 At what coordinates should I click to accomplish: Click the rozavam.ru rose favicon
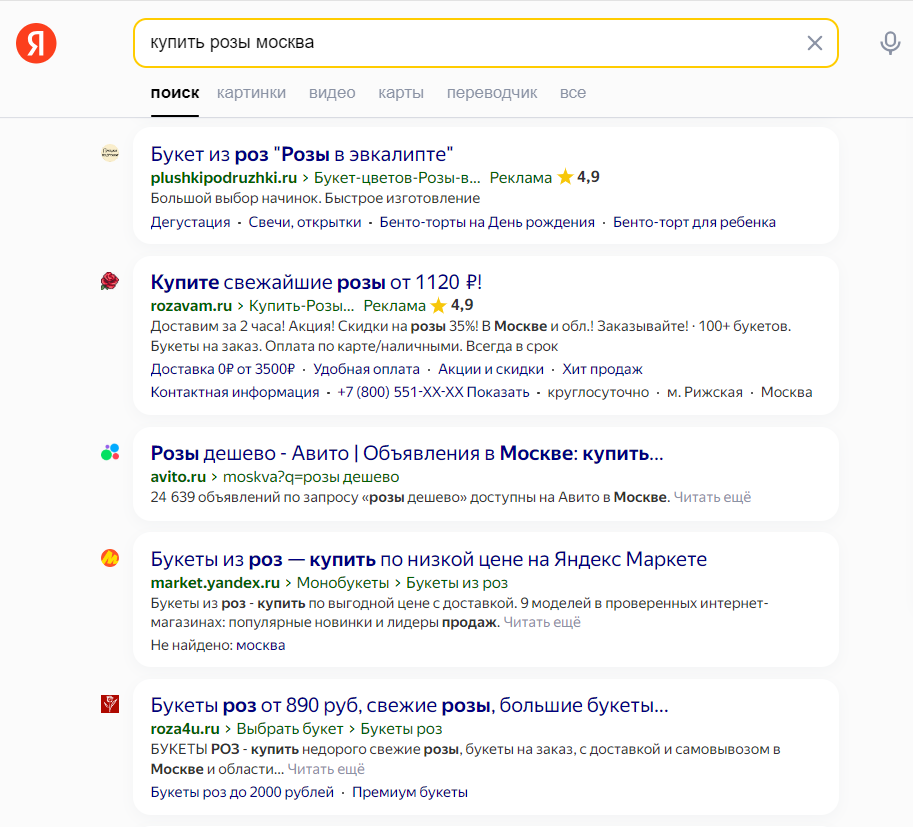pyautogui.click(x=110, y=281)
